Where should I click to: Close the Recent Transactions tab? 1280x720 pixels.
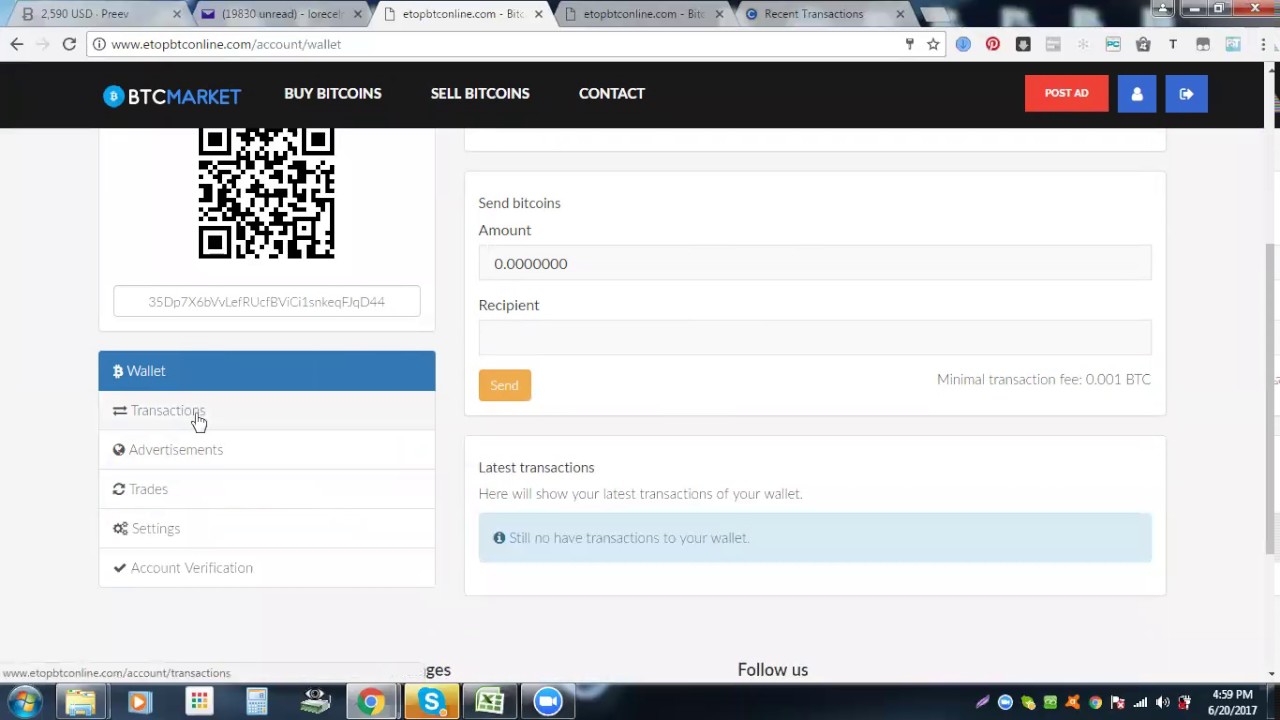[899, 14]
